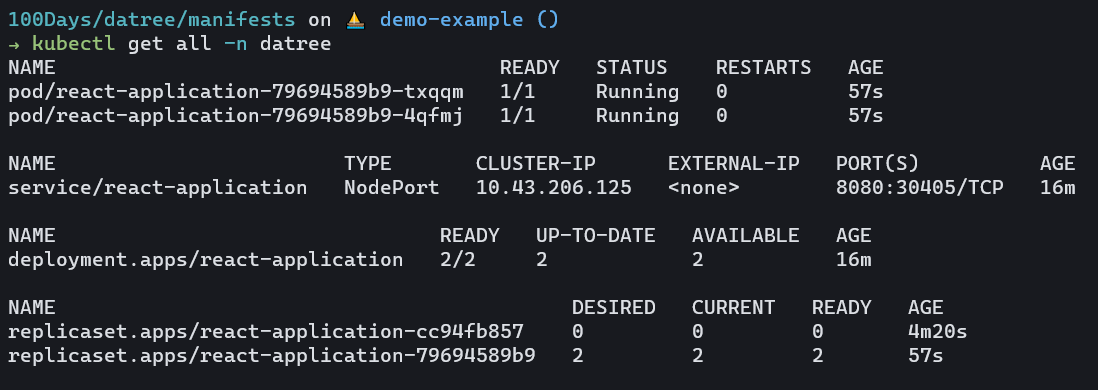Click the 4m20s replicaset age value
Screen dimensions: 1098x390
click(x=938, y=332)
